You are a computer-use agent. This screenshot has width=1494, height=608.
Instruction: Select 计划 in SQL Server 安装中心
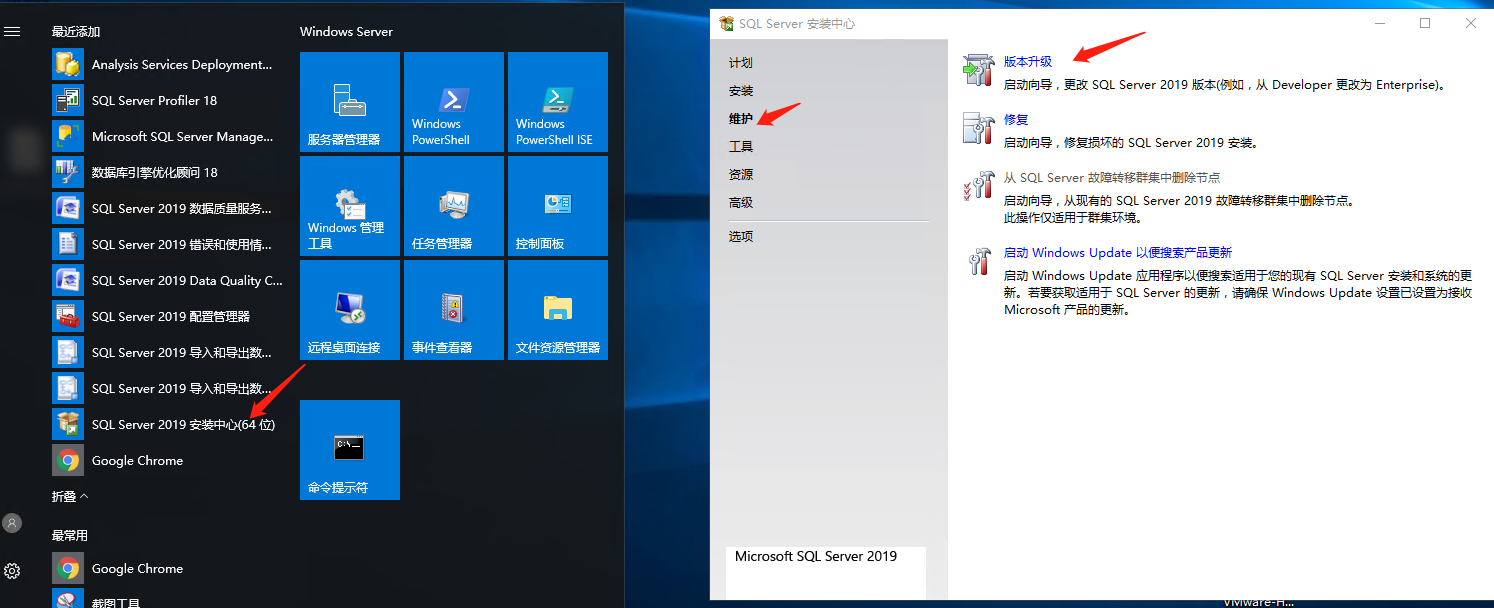pyautogui.click(x=741, y=63)
